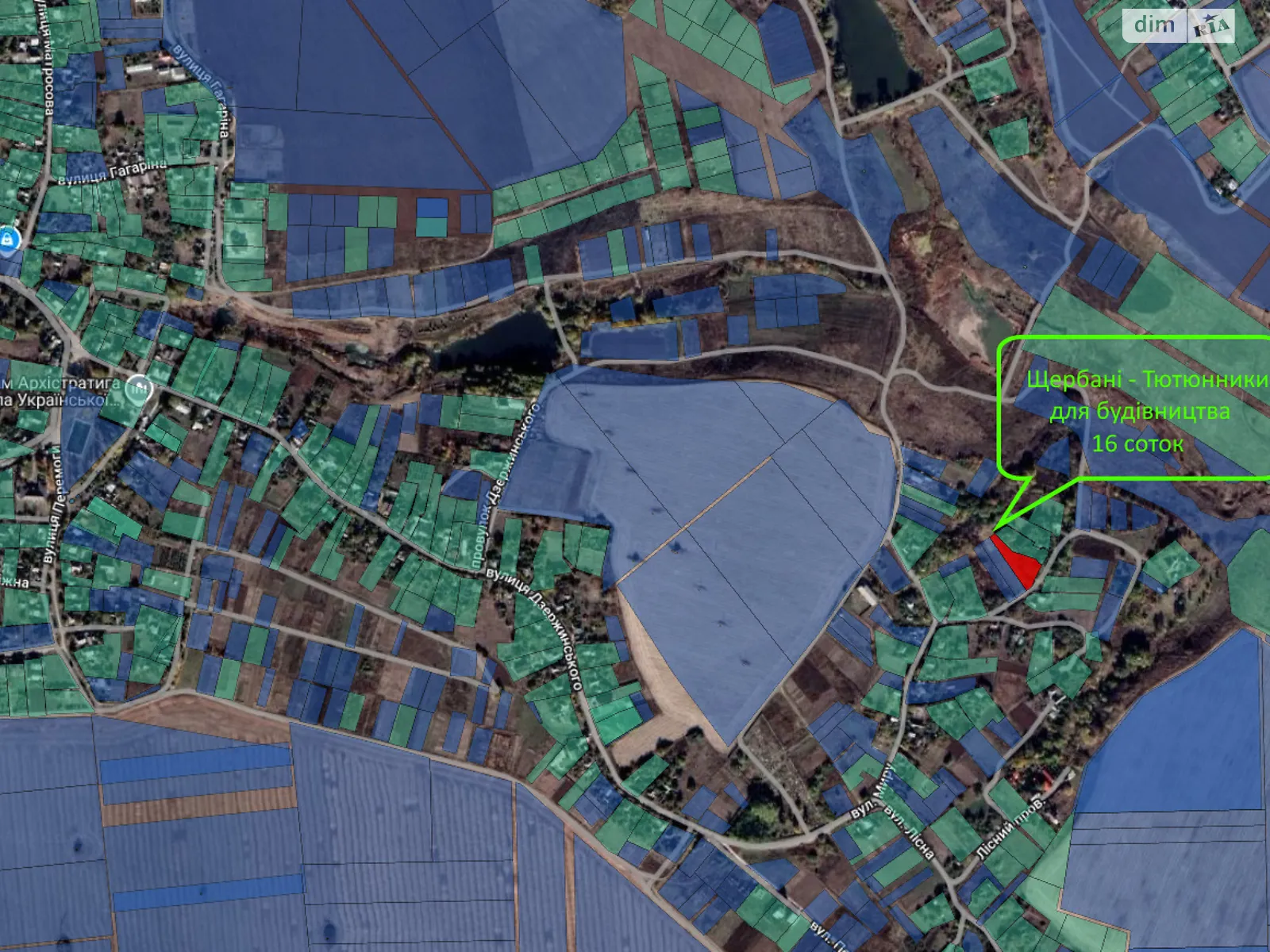The height and width of the screenshot is (952, 1270).
Task: Click the small pond near провулок Дзержинського
Action: pyautogui.click(x=508, y=343)
